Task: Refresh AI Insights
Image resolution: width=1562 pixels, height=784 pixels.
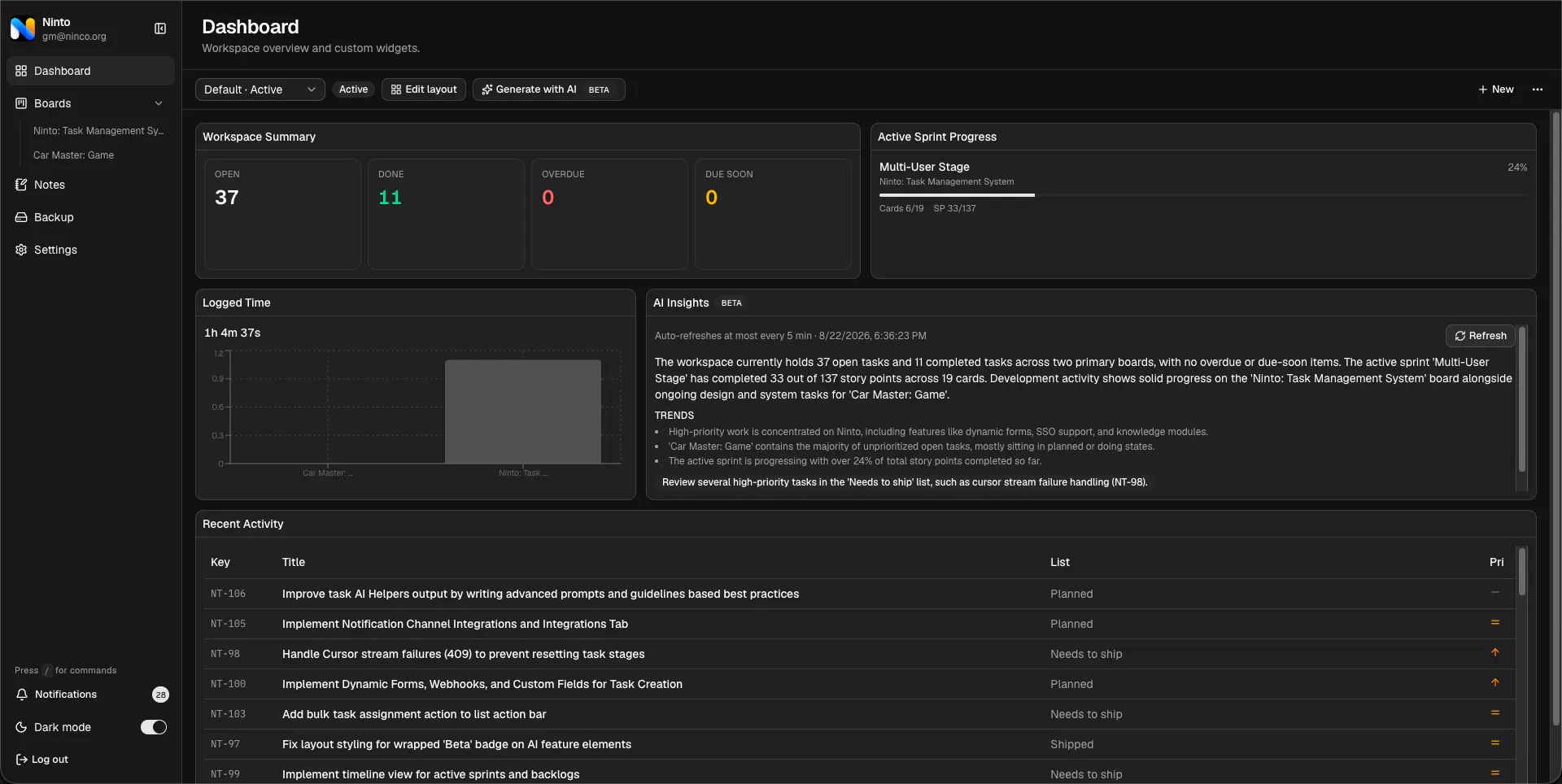Action: [x=1481, y=336]
